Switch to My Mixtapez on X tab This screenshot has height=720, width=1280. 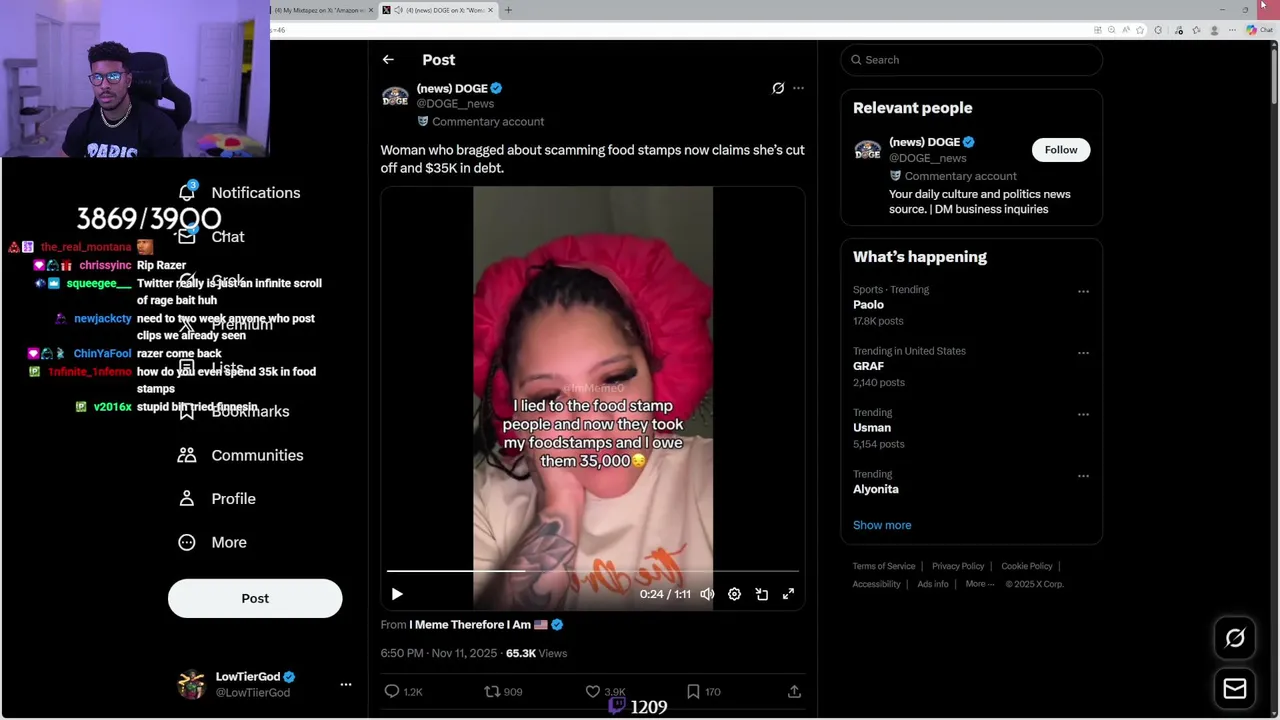pos(319,10)
